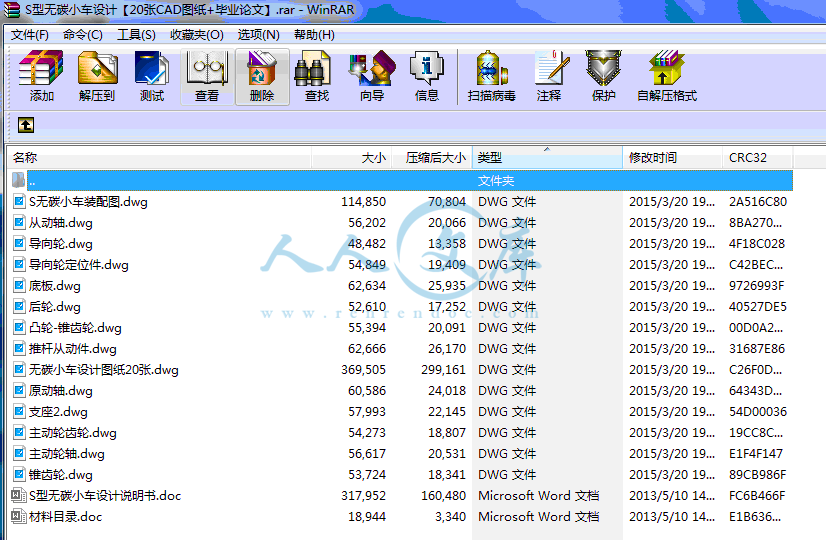Click the Word icon of 材料目录.doc
Image resolution: width=826 pixels, height=540 pixels.
tap(18, 516)
